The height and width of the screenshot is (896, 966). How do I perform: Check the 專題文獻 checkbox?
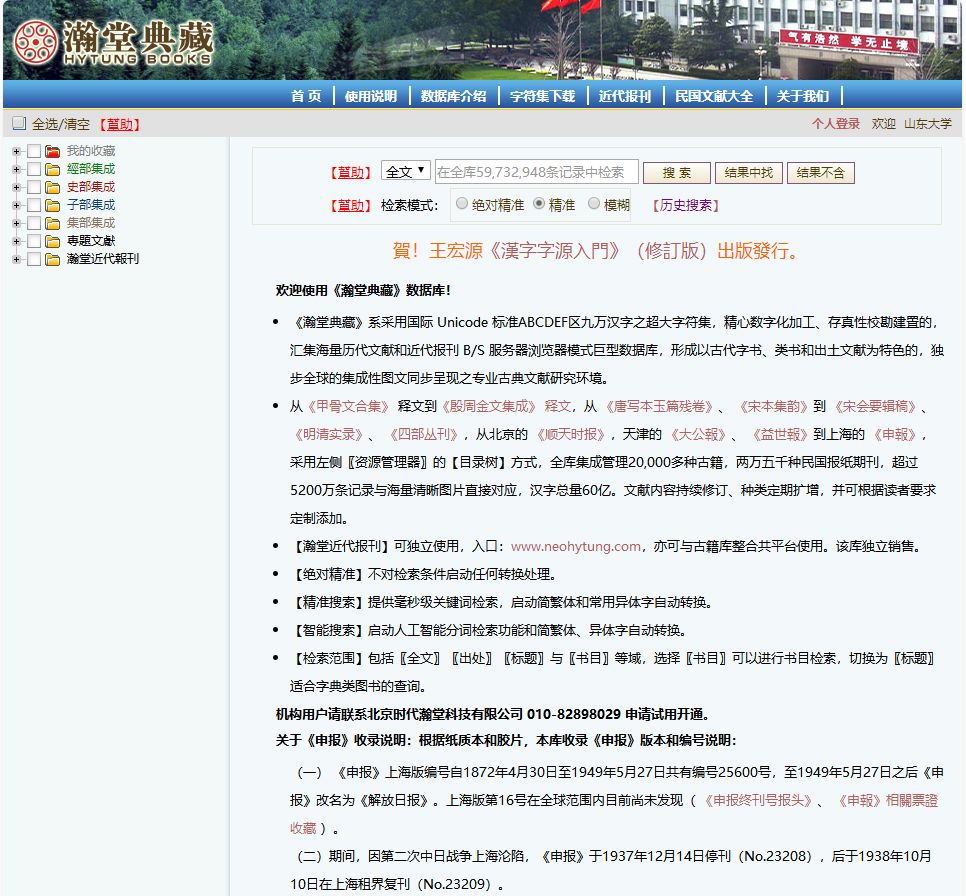click(34, 241)
